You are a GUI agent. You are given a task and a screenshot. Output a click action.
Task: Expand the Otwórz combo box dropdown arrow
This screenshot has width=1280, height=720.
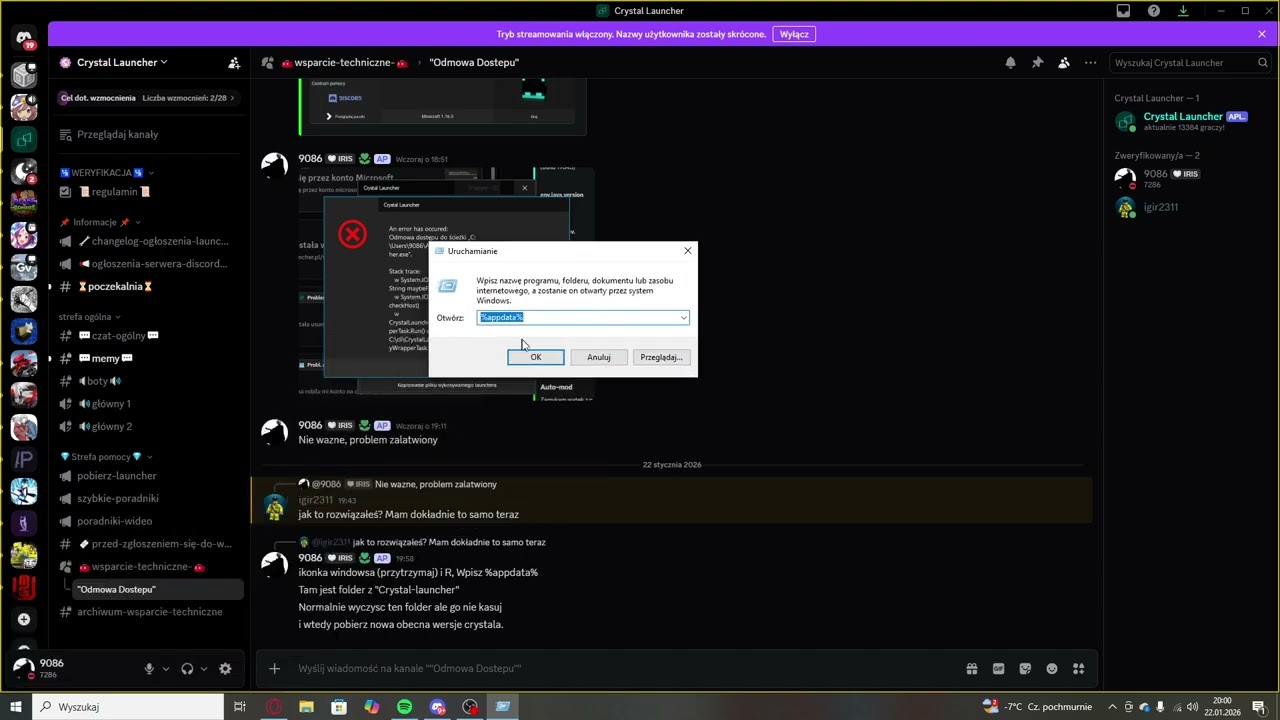click(x=684, y=318)
